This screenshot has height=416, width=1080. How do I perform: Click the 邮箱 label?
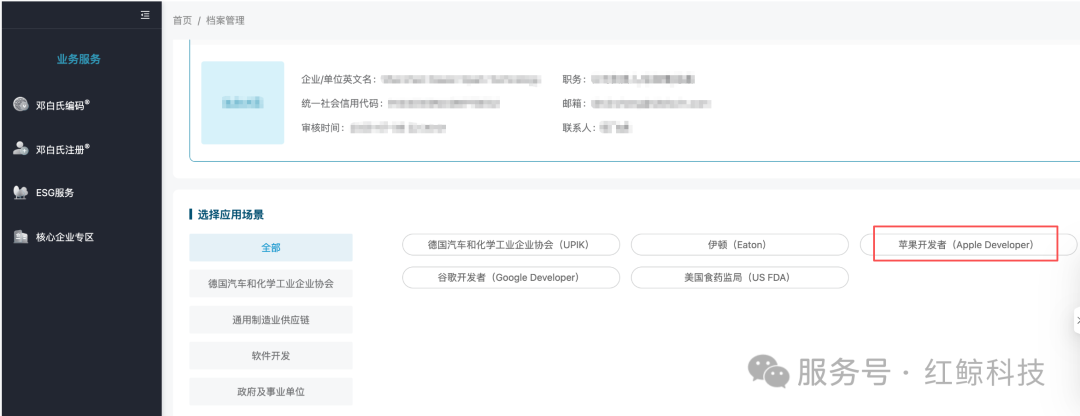click(574, 103)
